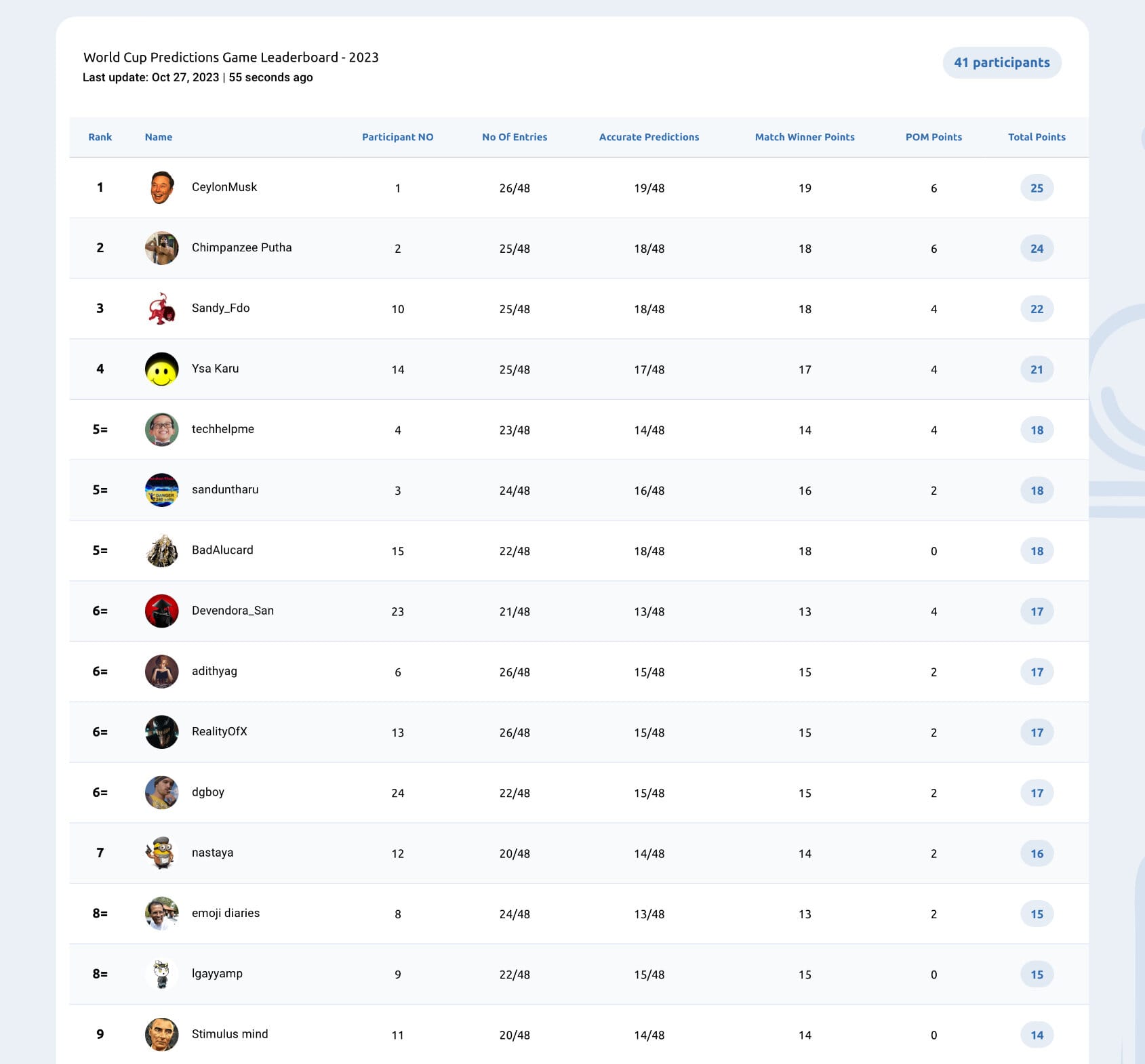Click the No Of Entries header
This screenshot has height=1064, width=1145.
pyautogui.click(x=515, y=137)
